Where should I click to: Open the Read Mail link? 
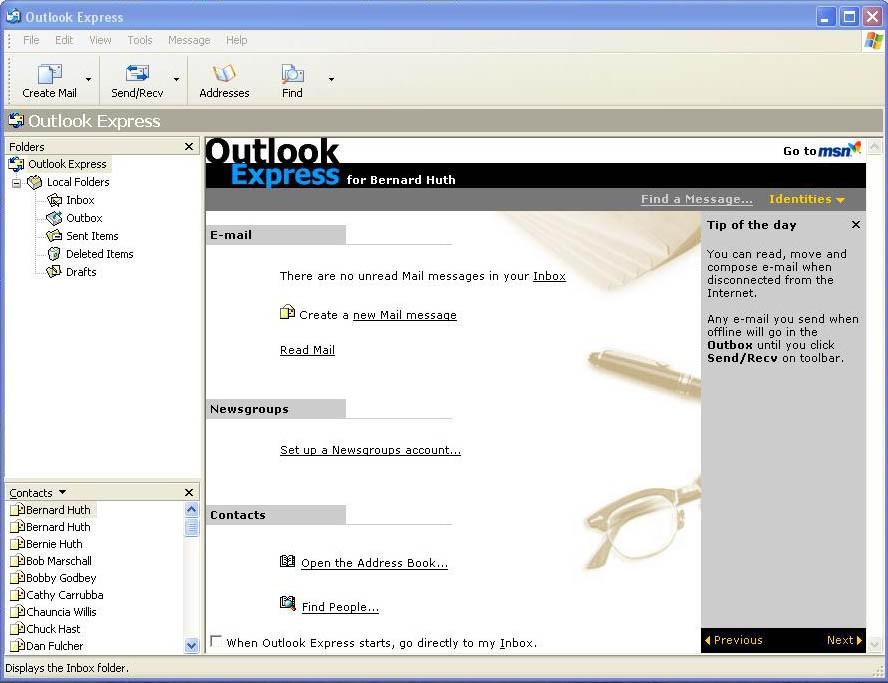pyautogui.click(x=308, y=351)
